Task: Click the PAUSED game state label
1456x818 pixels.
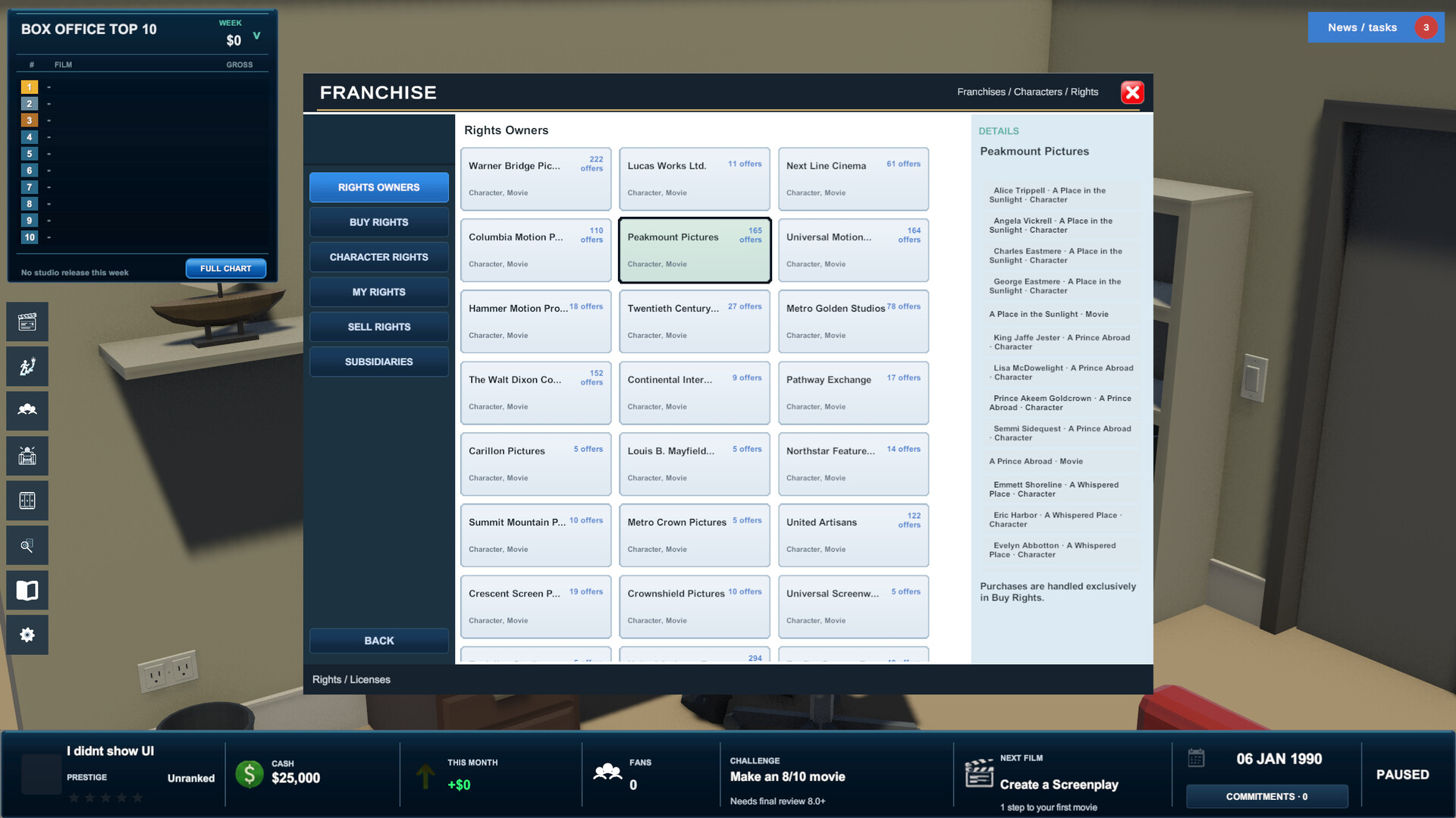Action: (x=1402, y=774)
